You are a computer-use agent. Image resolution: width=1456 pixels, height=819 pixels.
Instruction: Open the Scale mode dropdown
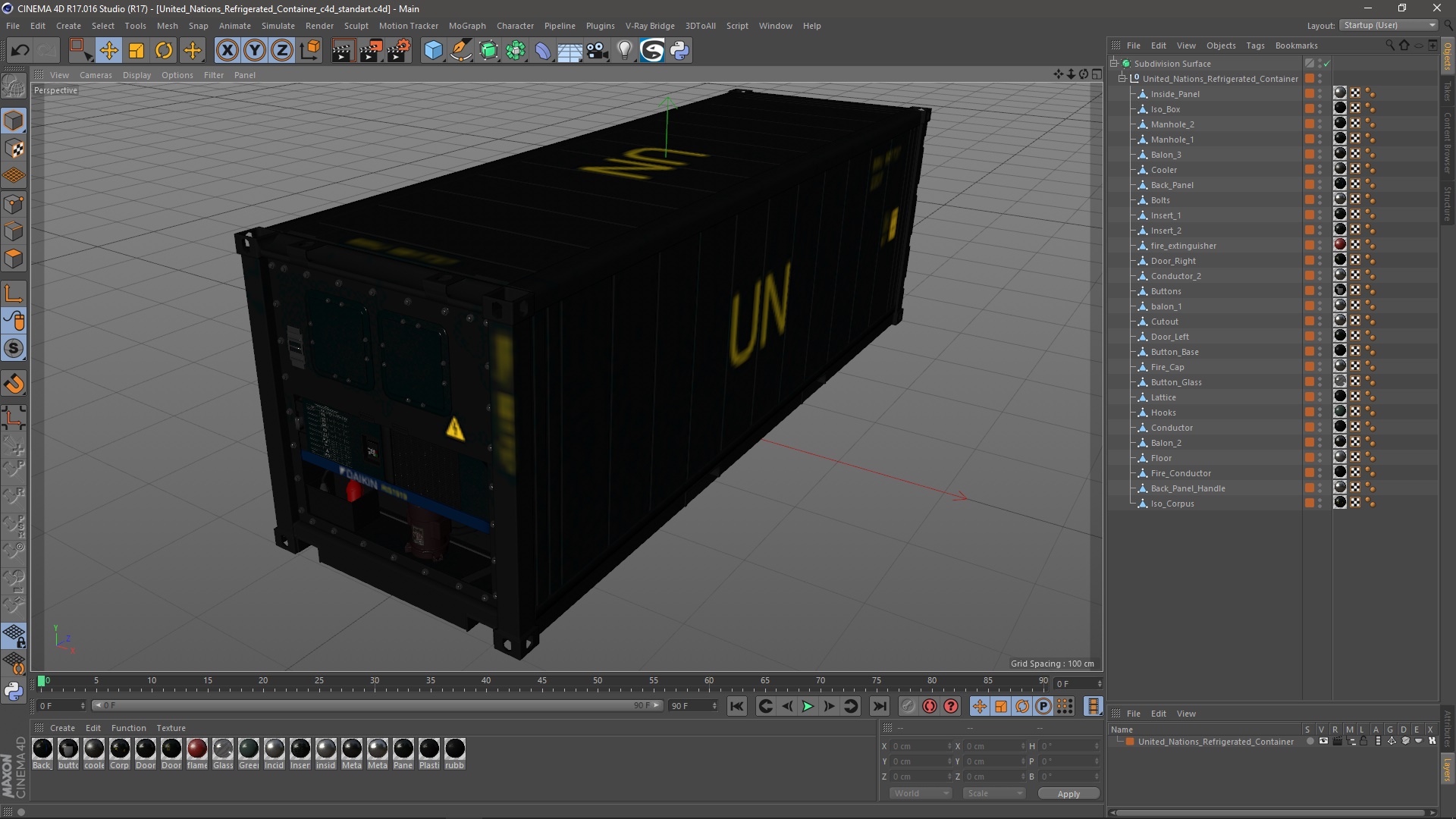tap(994, 793)
